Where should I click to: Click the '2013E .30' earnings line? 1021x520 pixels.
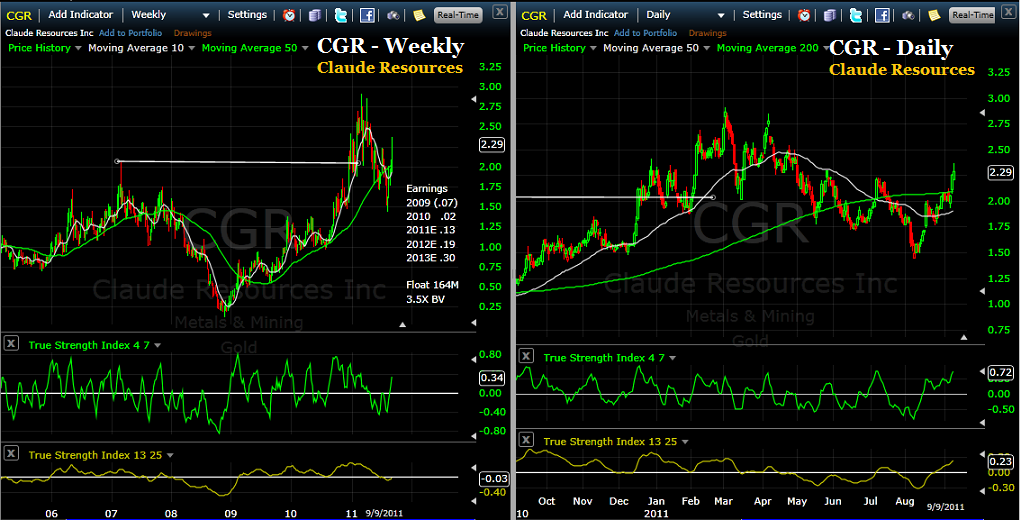tap(430, 258)
